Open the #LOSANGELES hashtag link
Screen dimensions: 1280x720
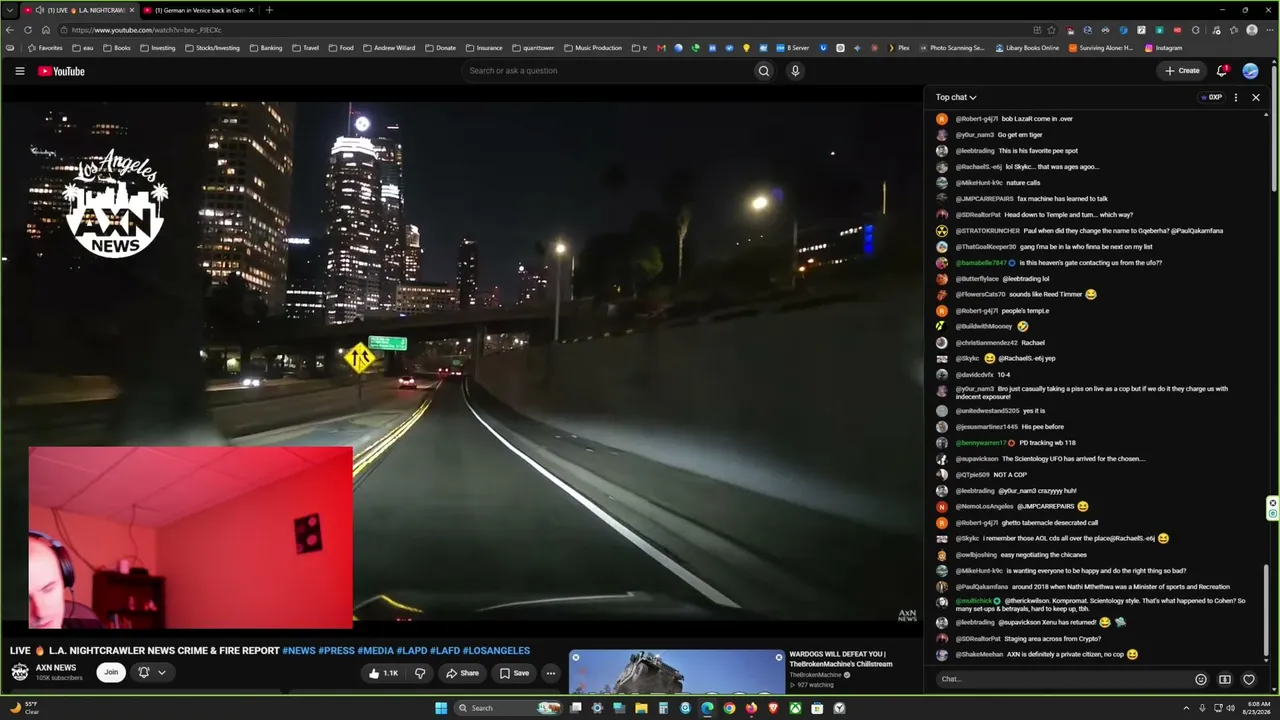496,651
